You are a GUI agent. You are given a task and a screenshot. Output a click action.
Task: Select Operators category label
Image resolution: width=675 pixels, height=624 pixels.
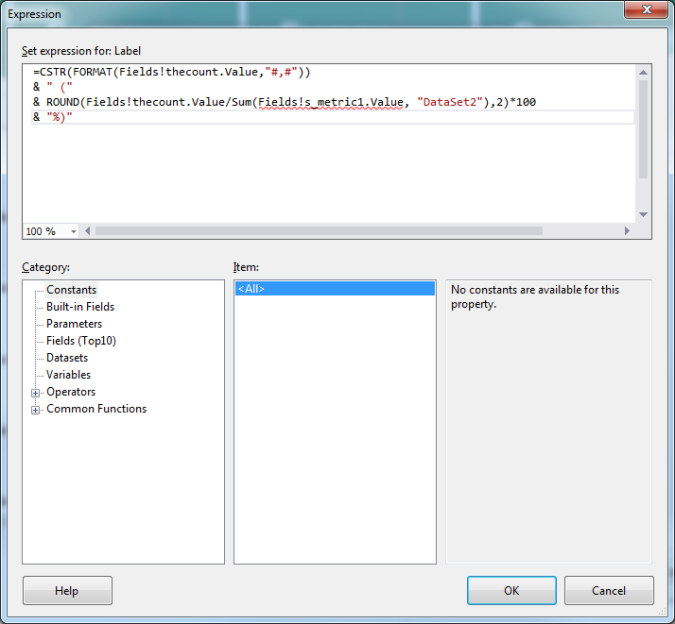pyautogui.click(x=71, y=392)
